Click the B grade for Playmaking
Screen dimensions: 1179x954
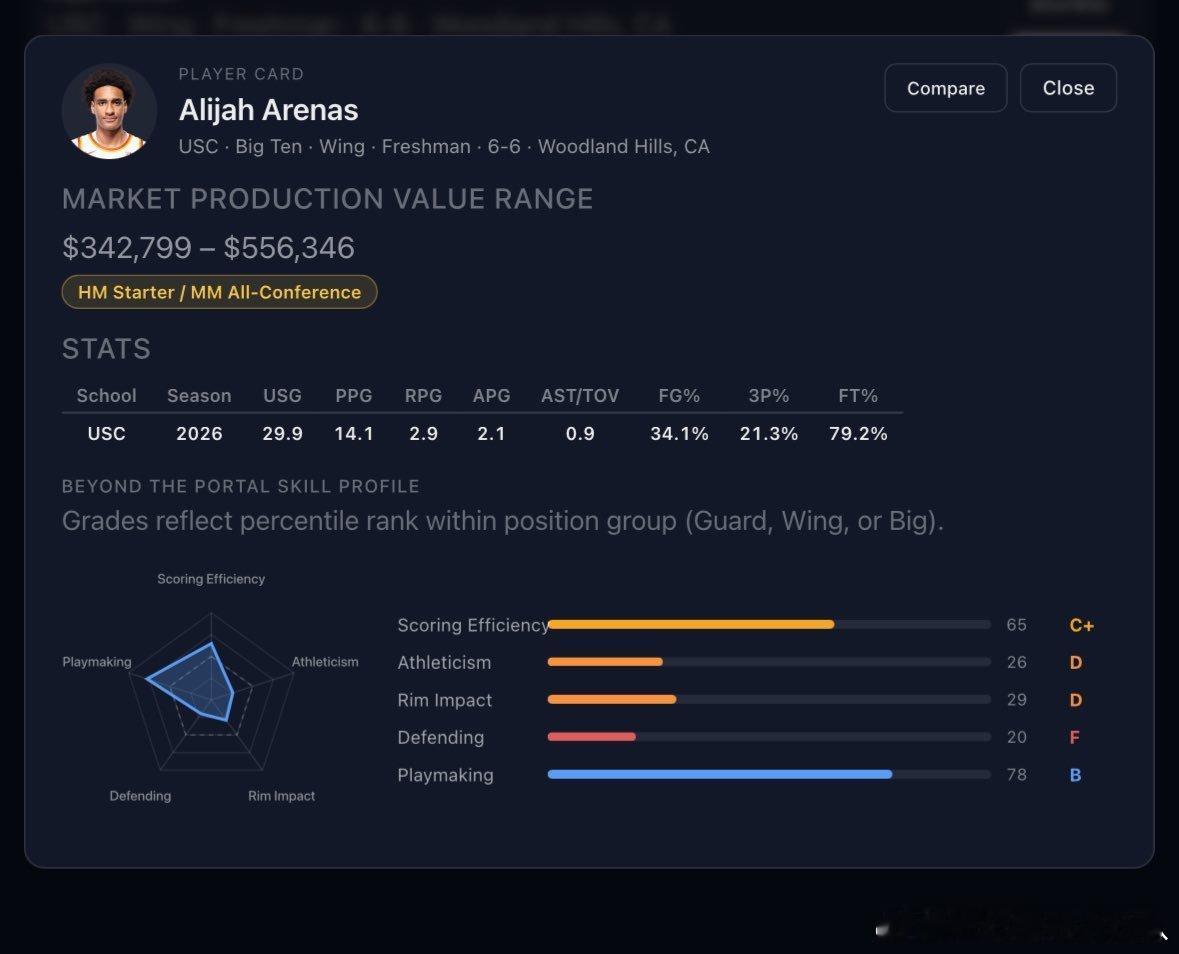coord(1075,775)
